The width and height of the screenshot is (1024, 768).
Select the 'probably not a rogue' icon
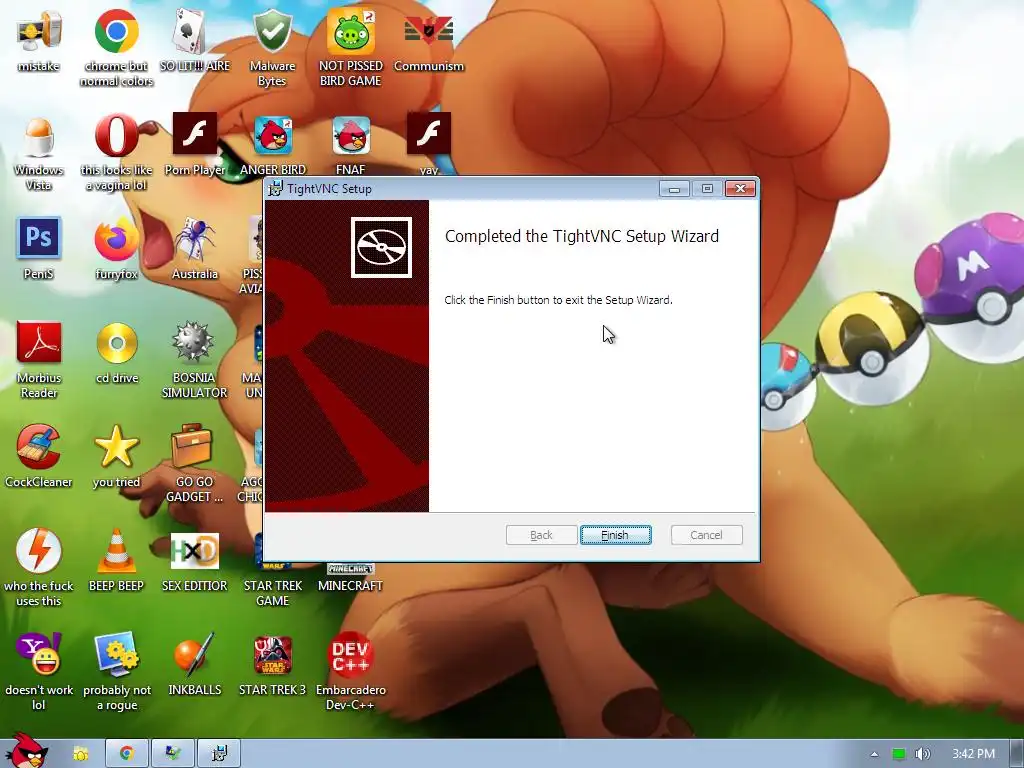pos(117,671)
